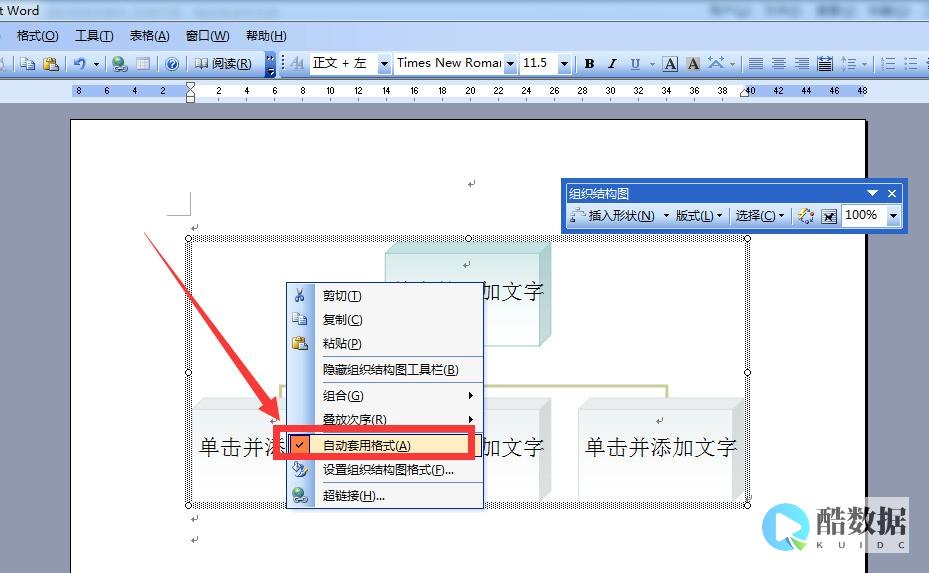Close the 组织结构图 floating toolbar
This screenshot has width=929, height=573.
tap(892, 193)
